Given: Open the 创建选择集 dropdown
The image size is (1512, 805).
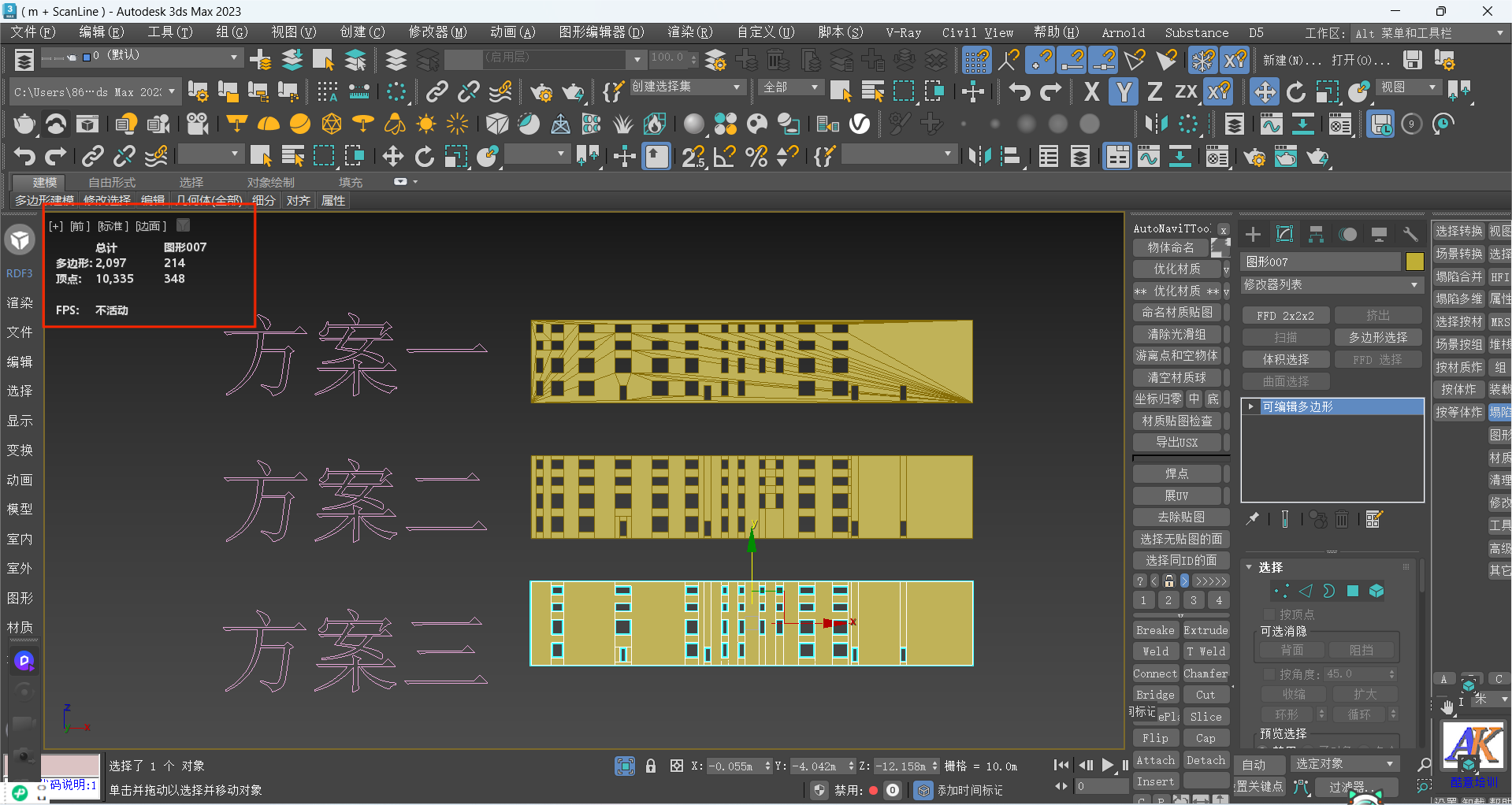Looking at the screenshot, I should pos(685,87).
